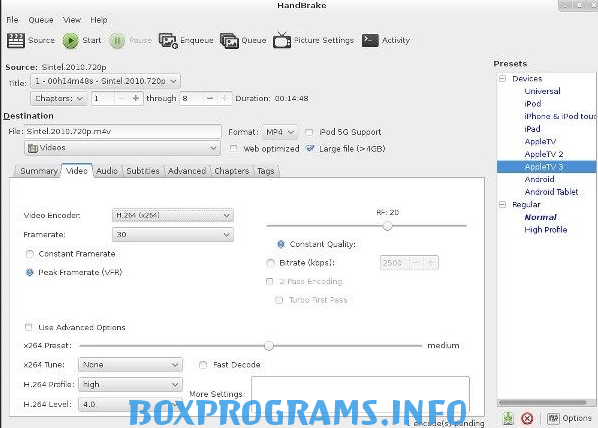The image size is (598, 428).
Task: Select the High Profile preset
Action: tap(546, 230)
